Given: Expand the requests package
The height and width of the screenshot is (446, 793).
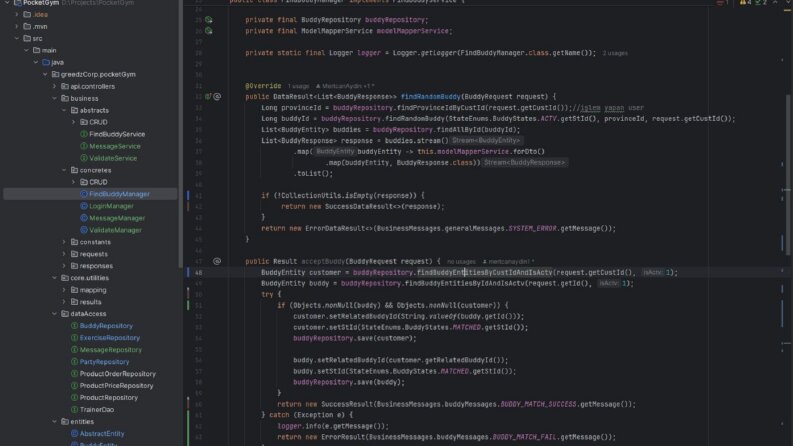Looking at the screenshot, I should point(64,254).
